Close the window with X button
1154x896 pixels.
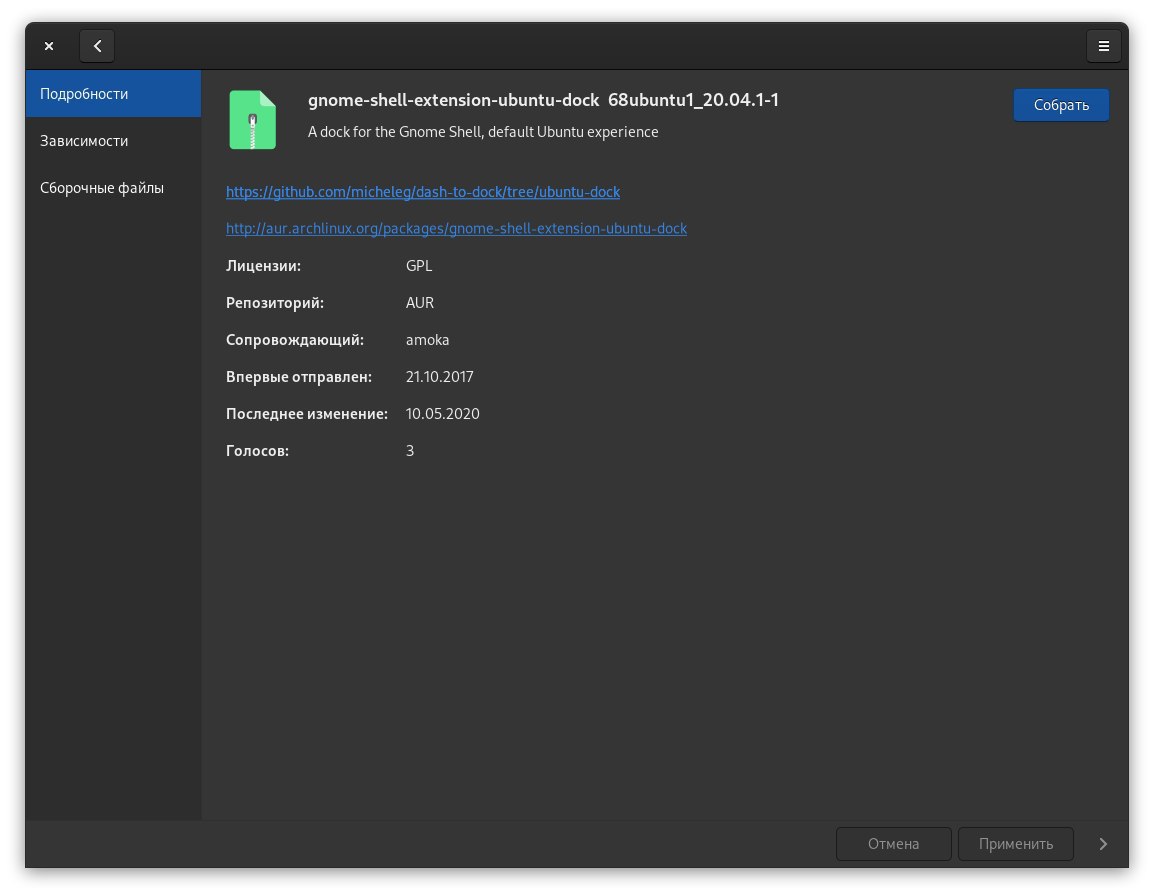tap(49, 46)
